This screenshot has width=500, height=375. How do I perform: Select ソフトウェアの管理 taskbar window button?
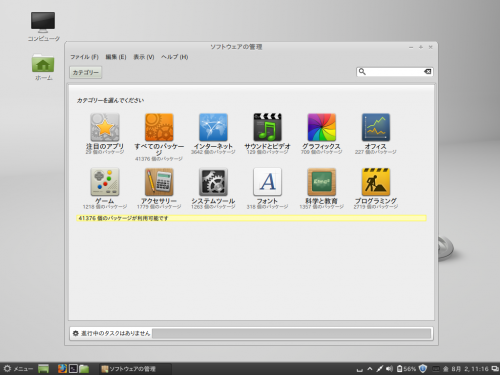tap(136, 369)
